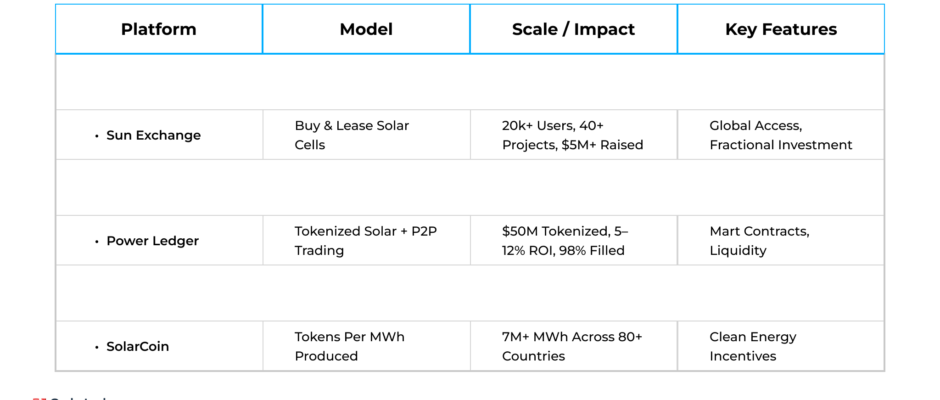Select the Scale / Impact header cell
The width and height of the screenshot is (940, 400).
click(x=574, y=29)
